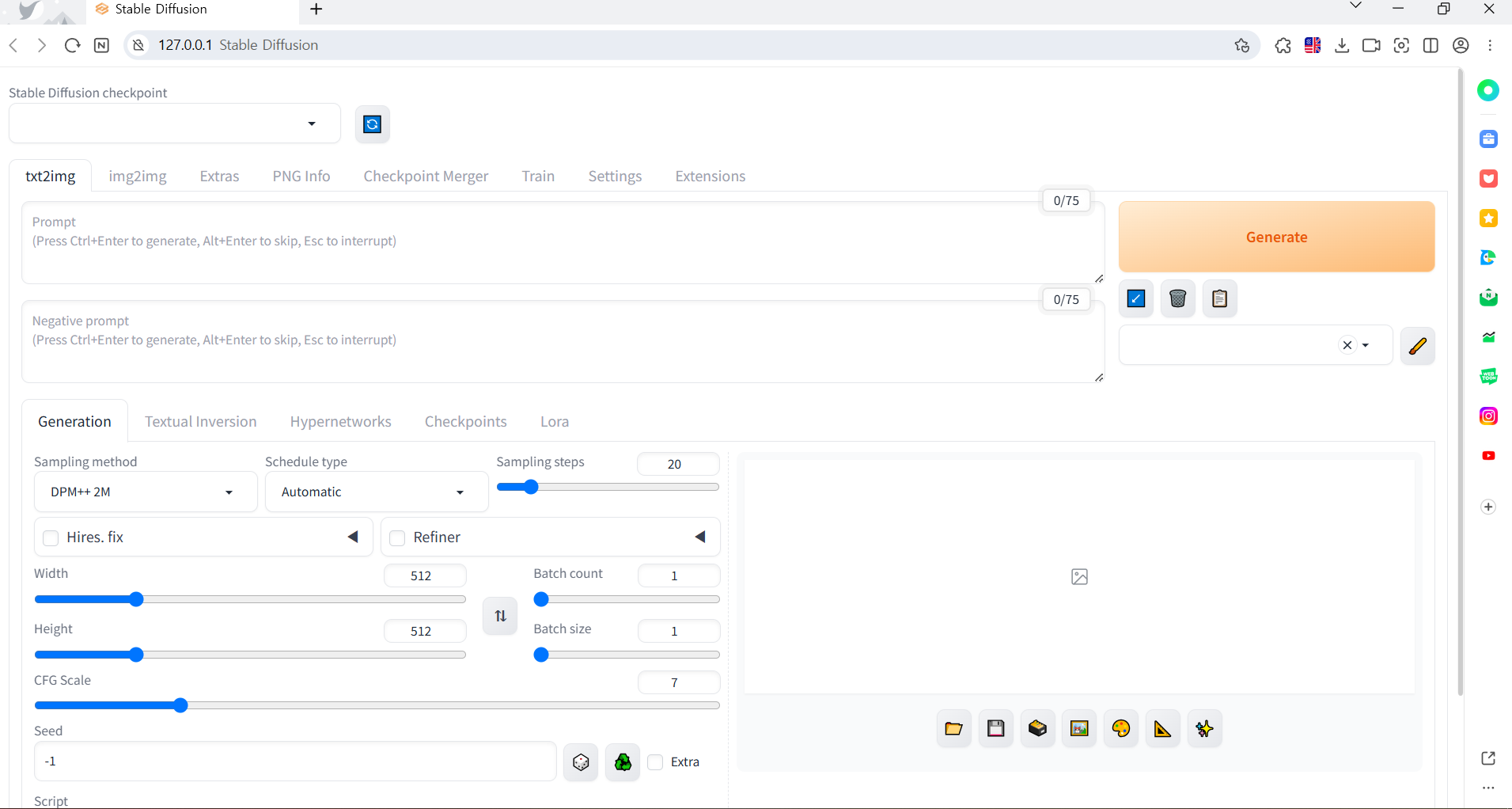Clear prompt with the trash can icon
This screenshot has height=809, width=1512.
click(x=1177, y=298)
